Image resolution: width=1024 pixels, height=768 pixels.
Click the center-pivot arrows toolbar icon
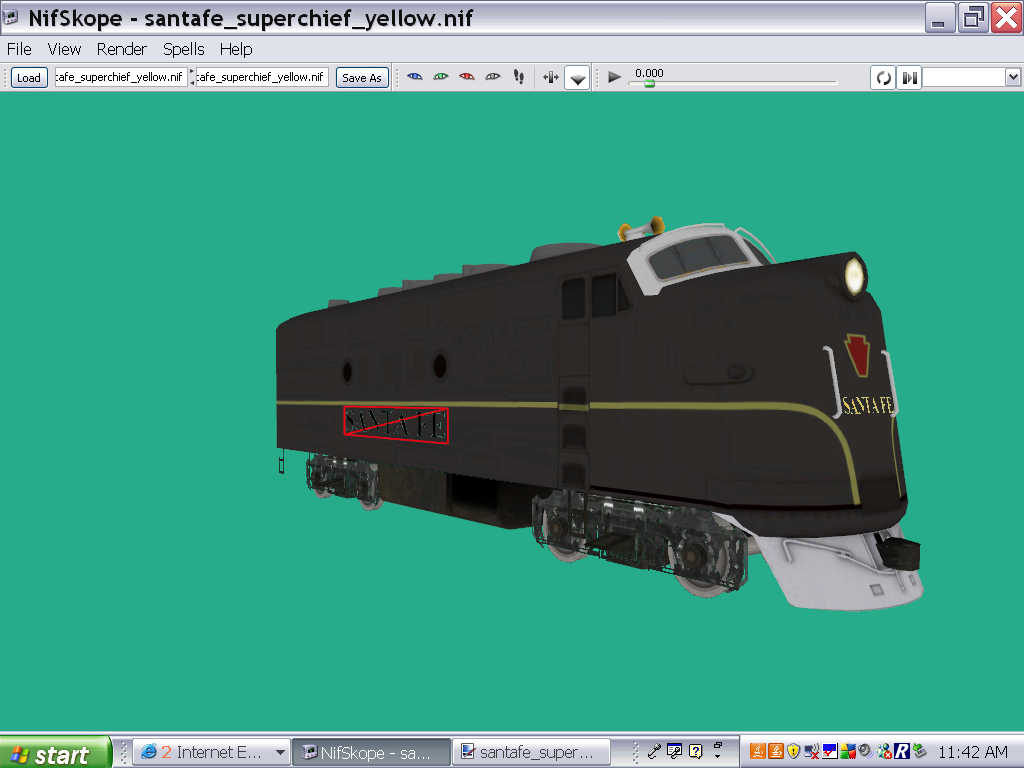(x=551, y=78)
